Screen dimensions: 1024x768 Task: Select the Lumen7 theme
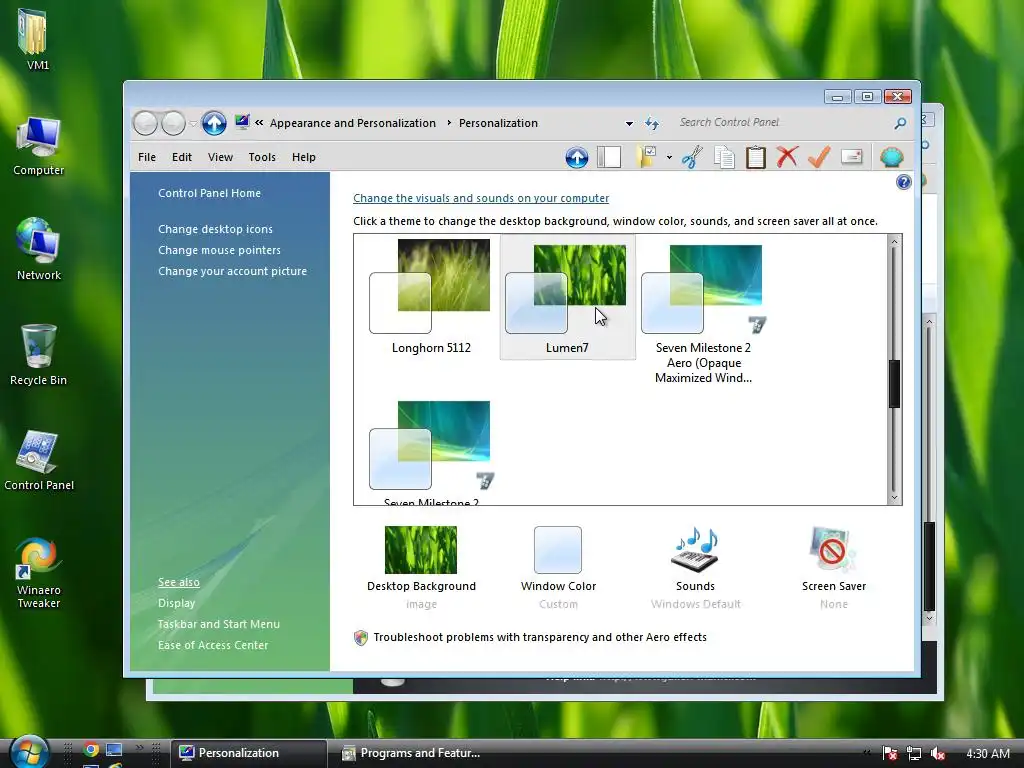pyautogui.click(x=567, y=296)
